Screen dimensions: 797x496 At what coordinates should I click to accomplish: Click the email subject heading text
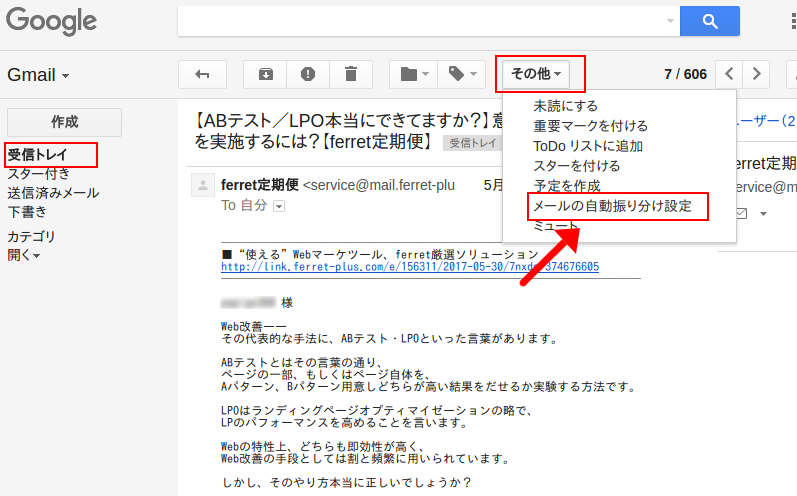(x=348, y=131)
